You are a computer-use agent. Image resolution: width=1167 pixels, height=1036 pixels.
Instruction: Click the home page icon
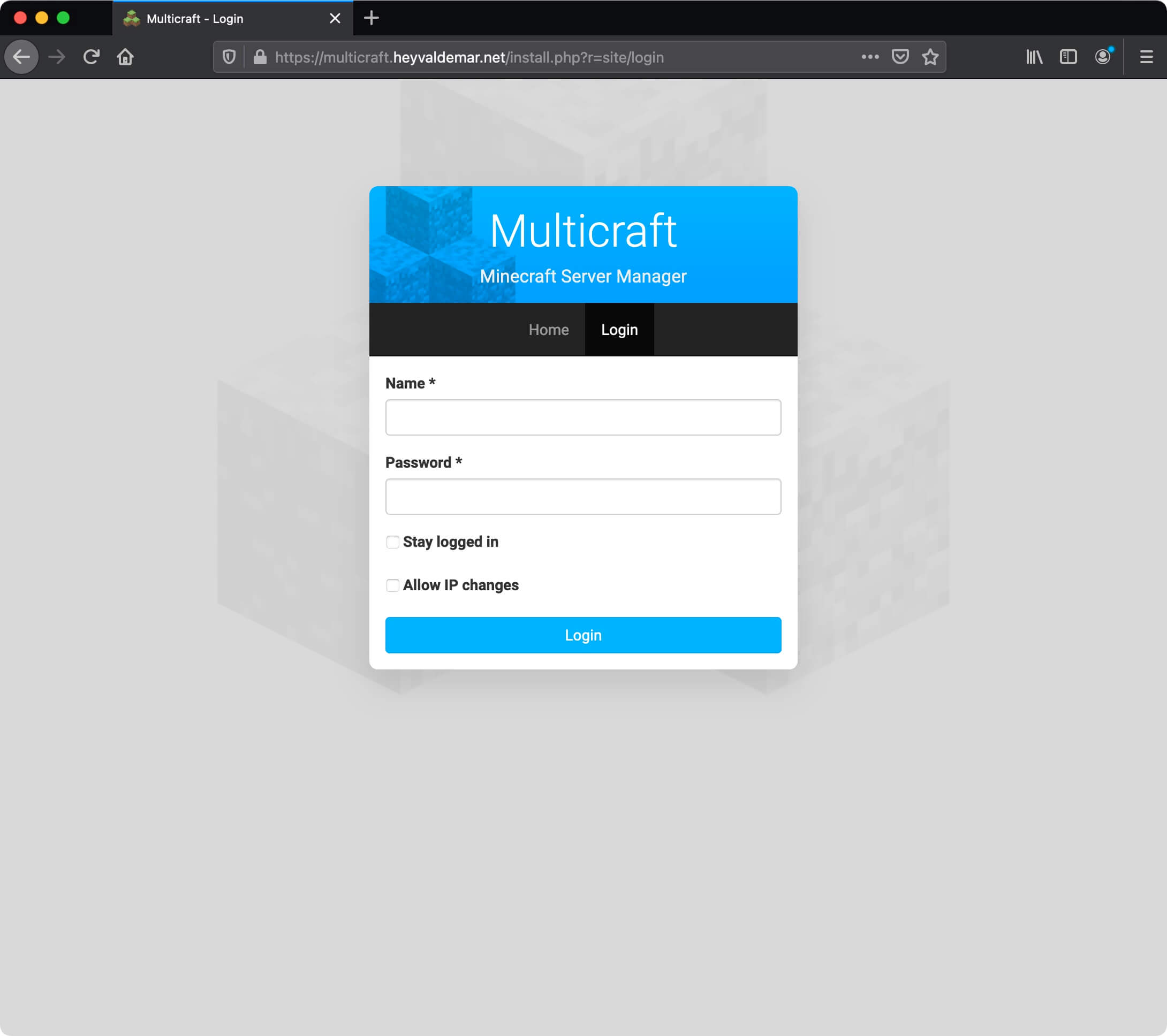pos(124,56)
